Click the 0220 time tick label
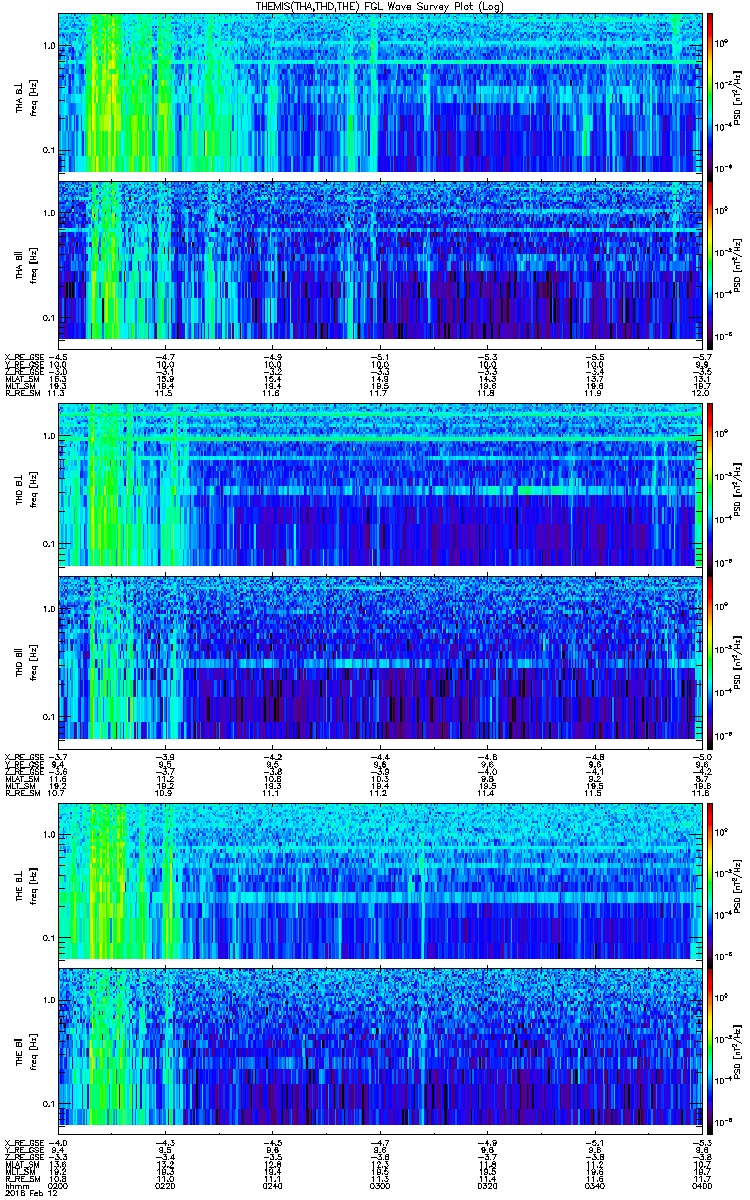750x1200 pixels. 165,1186
